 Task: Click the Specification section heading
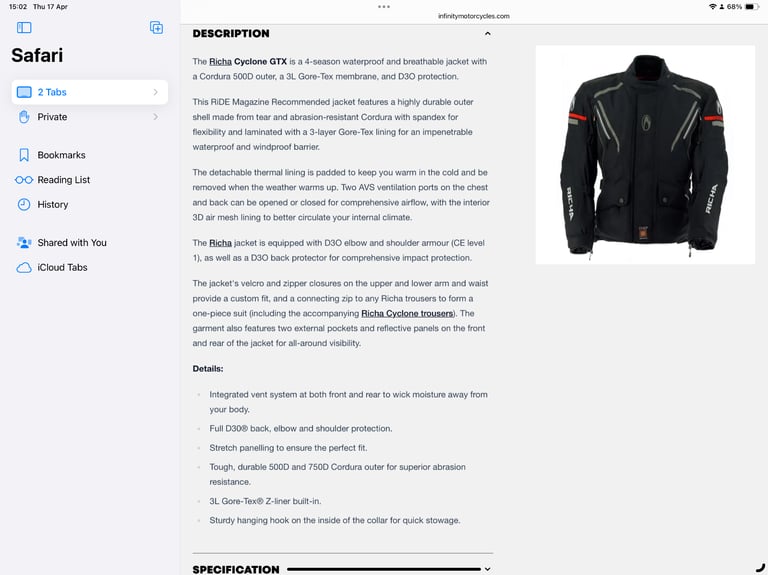(236, 569)
